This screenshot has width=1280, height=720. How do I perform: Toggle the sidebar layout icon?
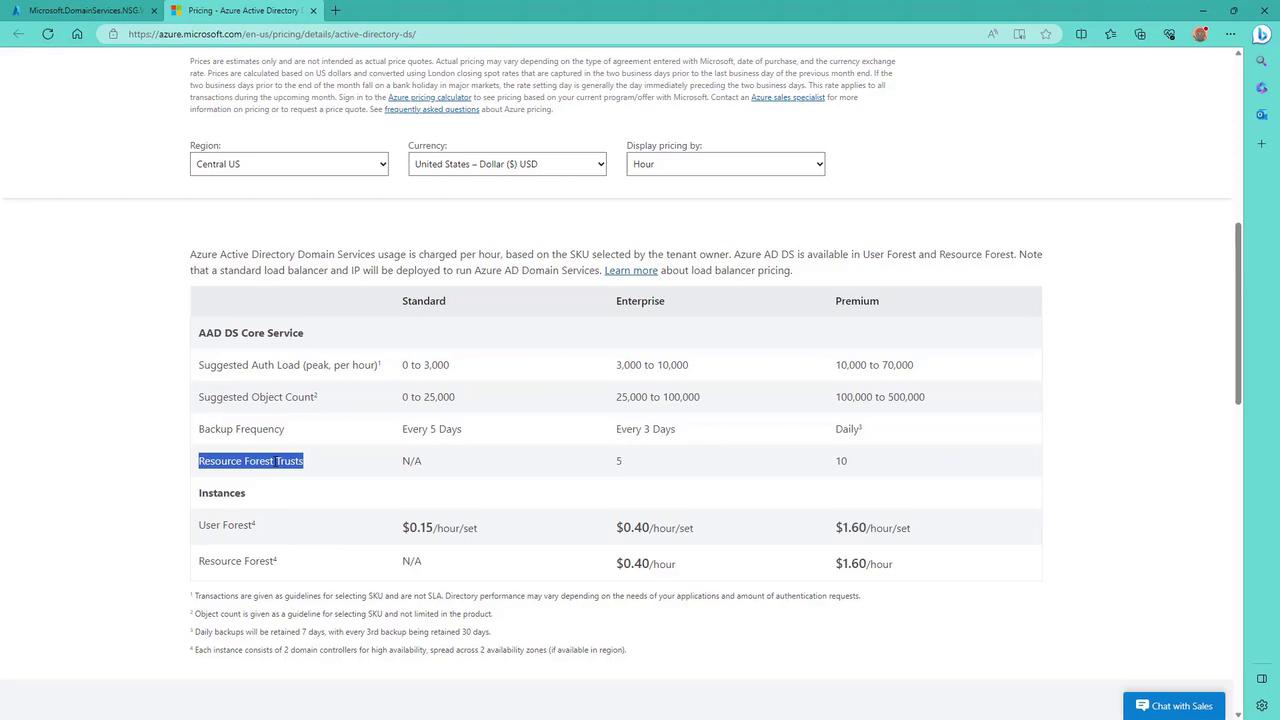pos(1262,679)
